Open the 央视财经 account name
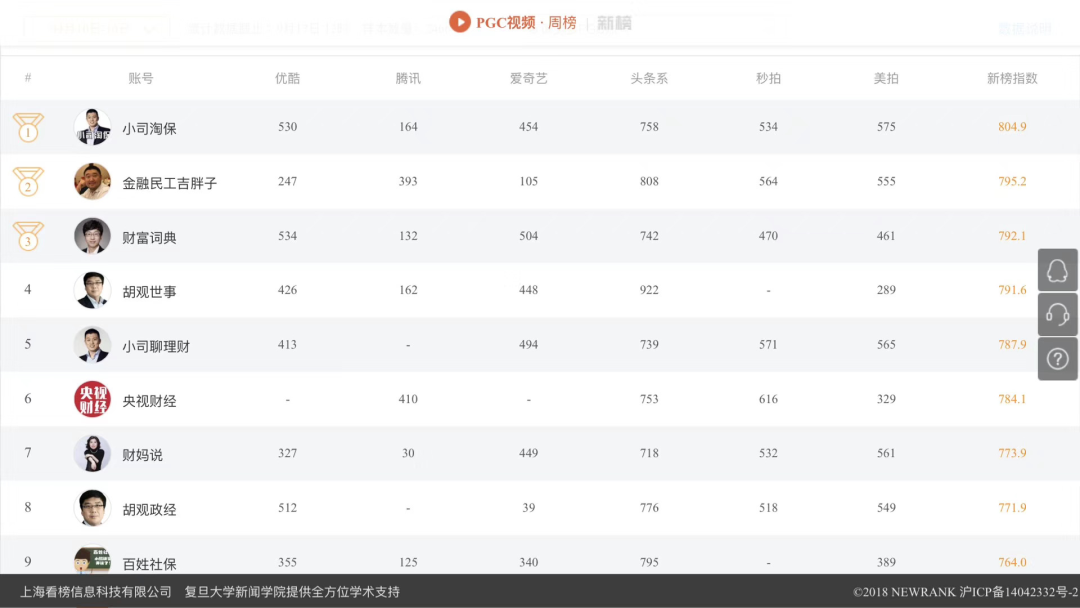The height and width of the screenshot is (608, 1080). 149,401
